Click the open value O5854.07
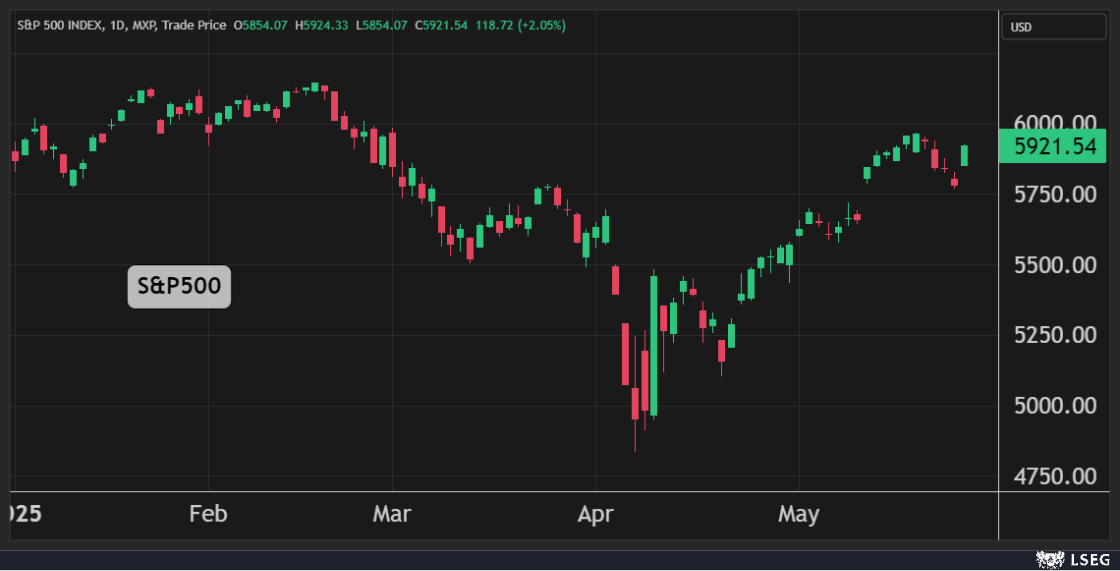 [x=260, y=25]
